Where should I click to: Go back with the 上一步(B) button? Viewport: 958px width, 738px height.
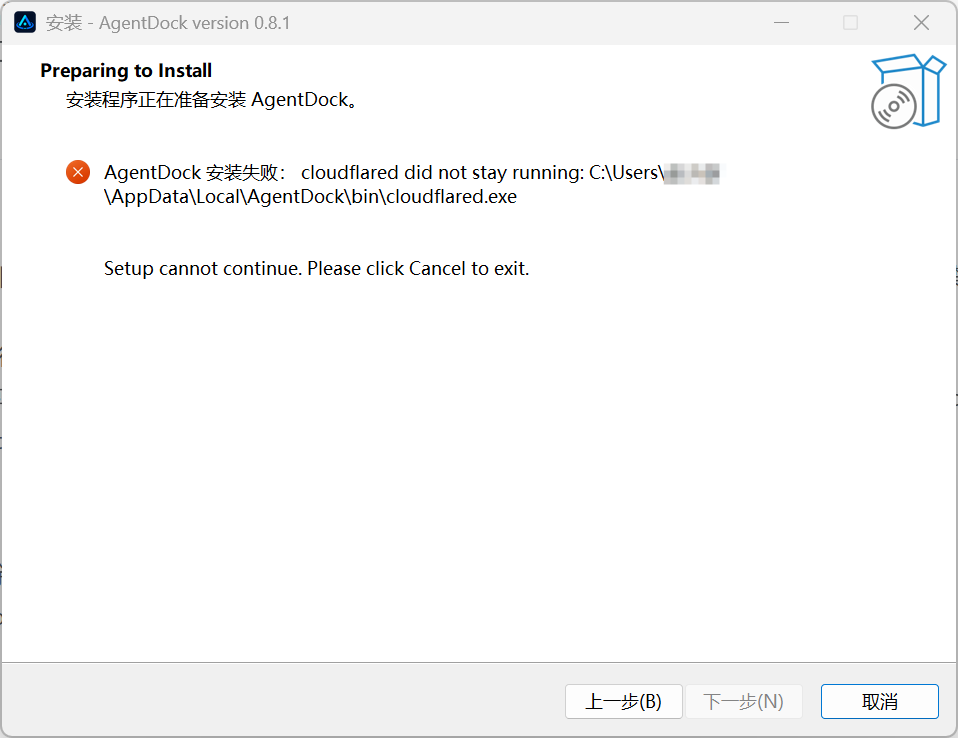tap(624, 701)
